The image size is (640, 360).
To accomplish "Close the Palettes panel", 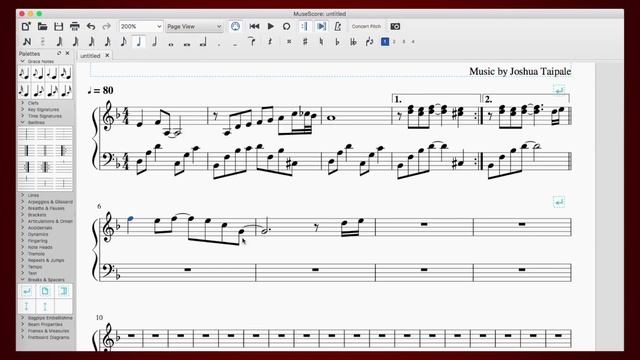I will coord(67,53).
